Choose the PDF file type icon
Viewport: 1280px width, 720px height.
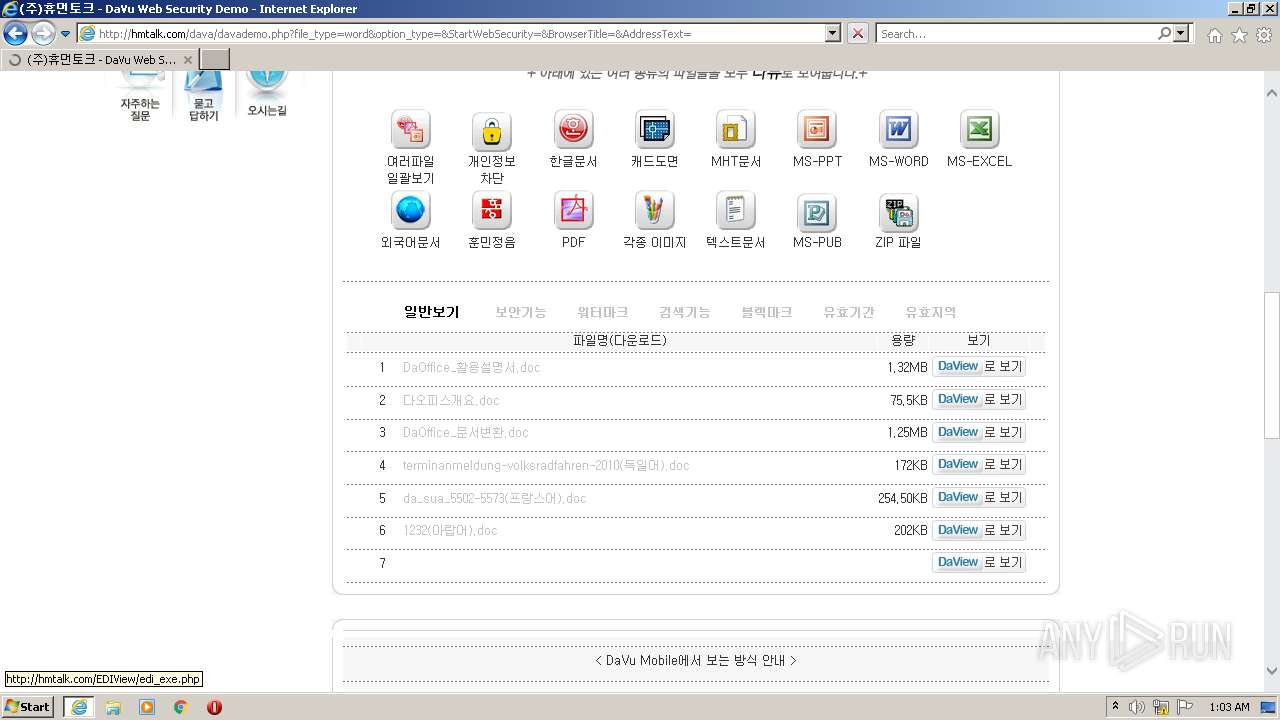pos(573,211)
